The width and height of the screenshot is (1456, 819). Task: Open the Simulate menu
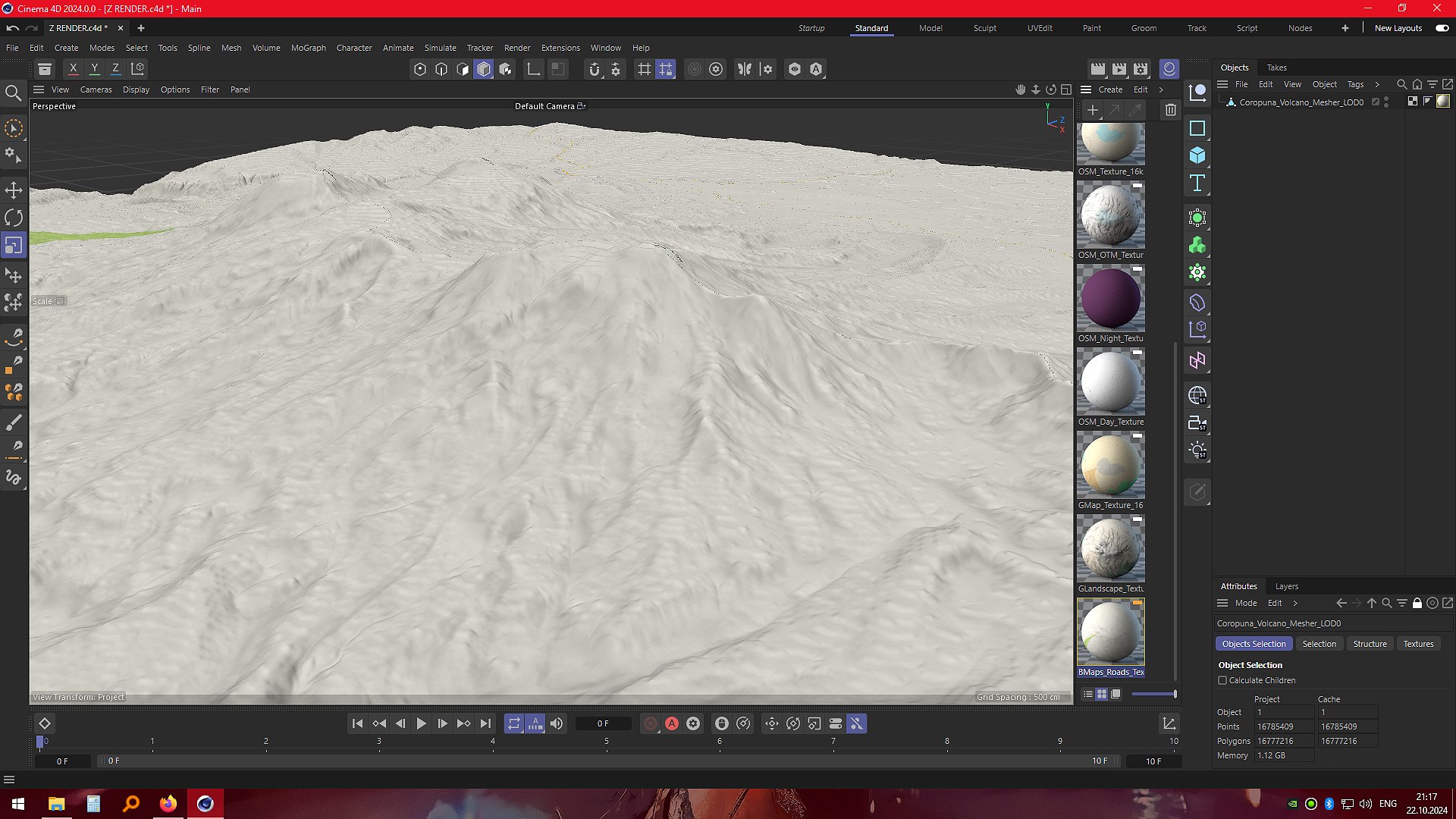pos(441,48)
